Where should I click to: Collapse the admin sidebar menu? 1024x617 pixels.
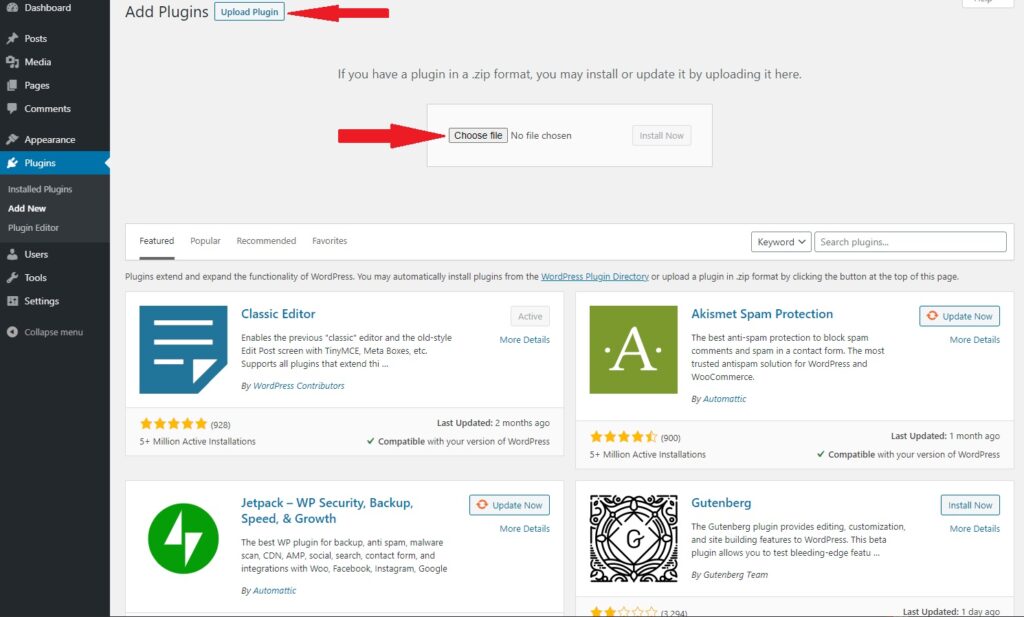tap(54, 332)
